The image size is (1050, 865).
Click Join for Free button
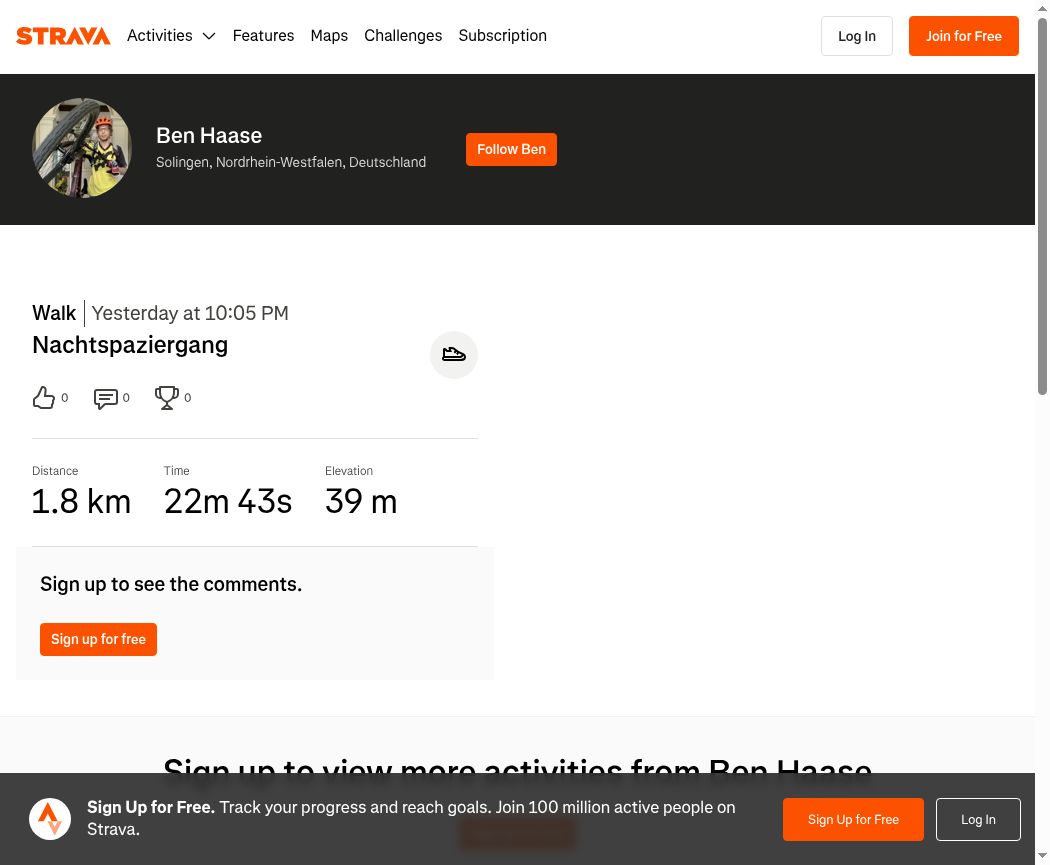pos(964,36)
